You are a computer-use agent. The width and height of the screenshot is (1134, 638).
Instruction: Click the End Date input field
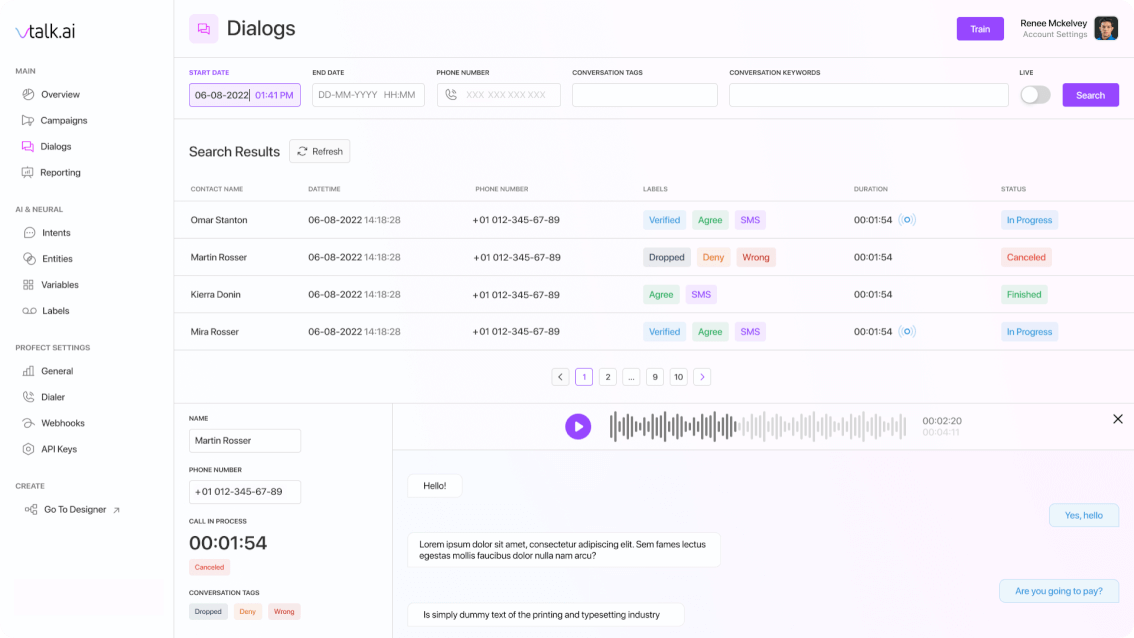[368, 95]
